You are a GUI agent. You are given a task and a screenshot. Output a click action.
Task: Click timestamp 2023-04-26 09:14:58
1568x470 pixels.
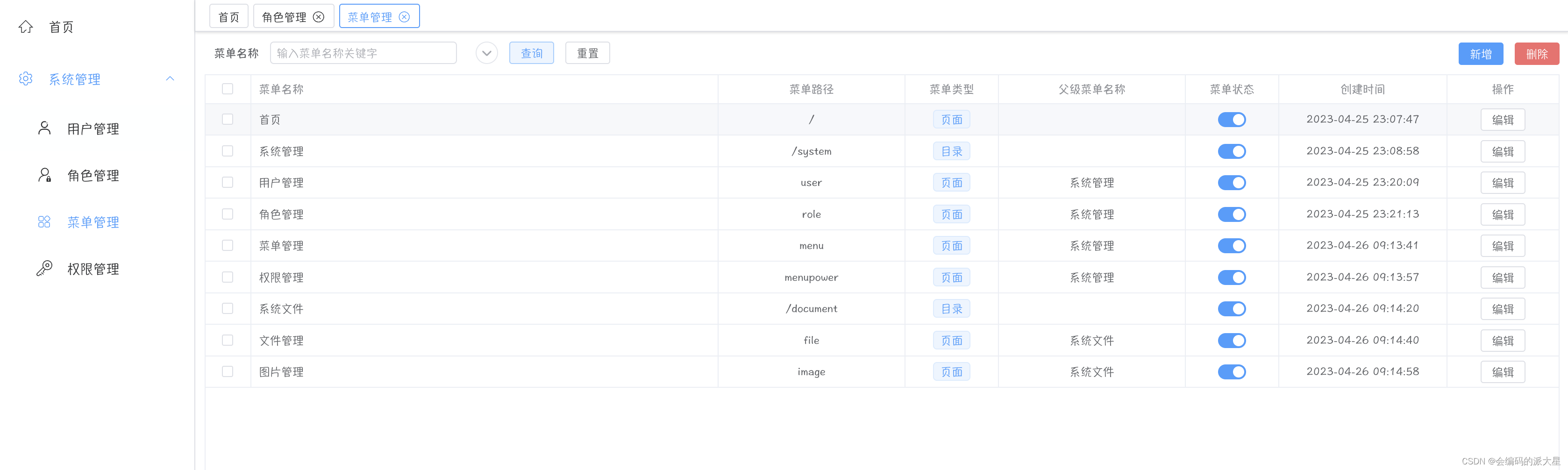(1362, 371)
